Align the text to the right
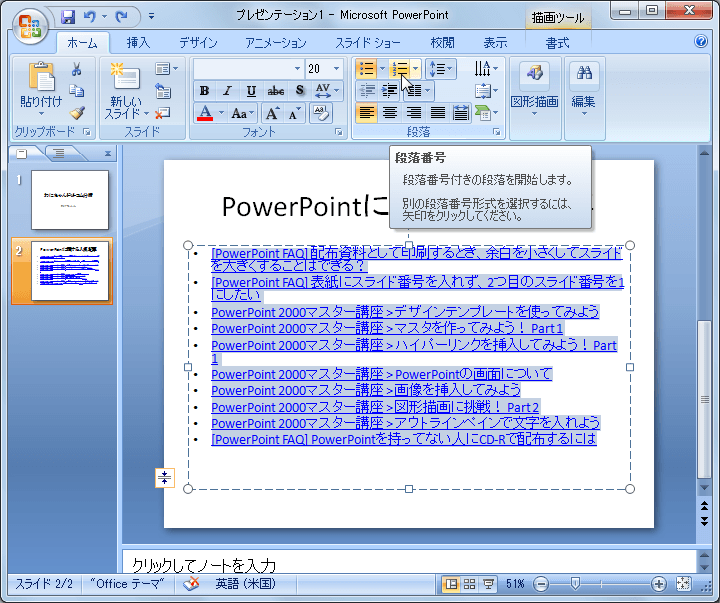Viewport: 720px width, 603px height. tap(414, 113)
